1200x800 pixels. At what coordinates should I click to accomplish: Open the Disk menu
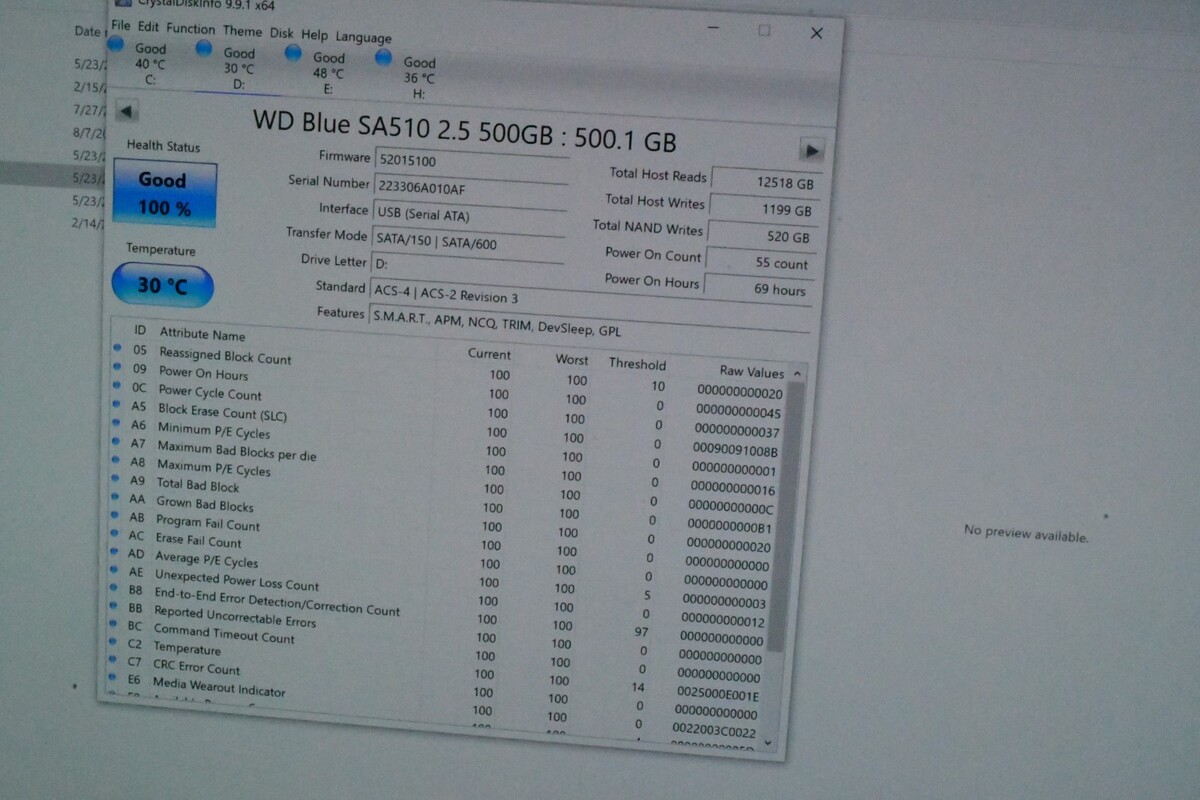tap(281, 33)
